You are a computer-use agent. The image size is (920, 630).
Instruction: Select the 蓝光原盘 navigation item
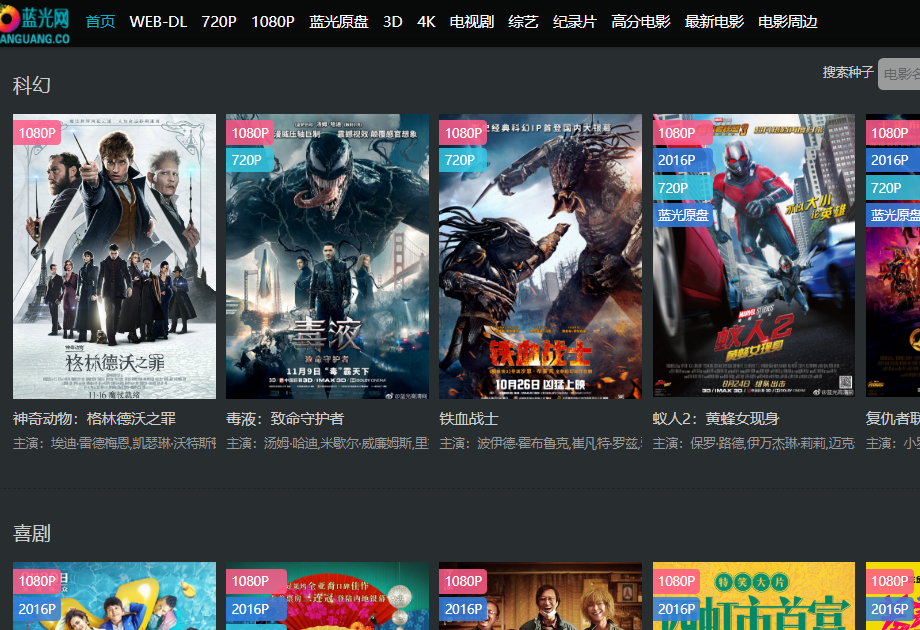coord(339,22)
